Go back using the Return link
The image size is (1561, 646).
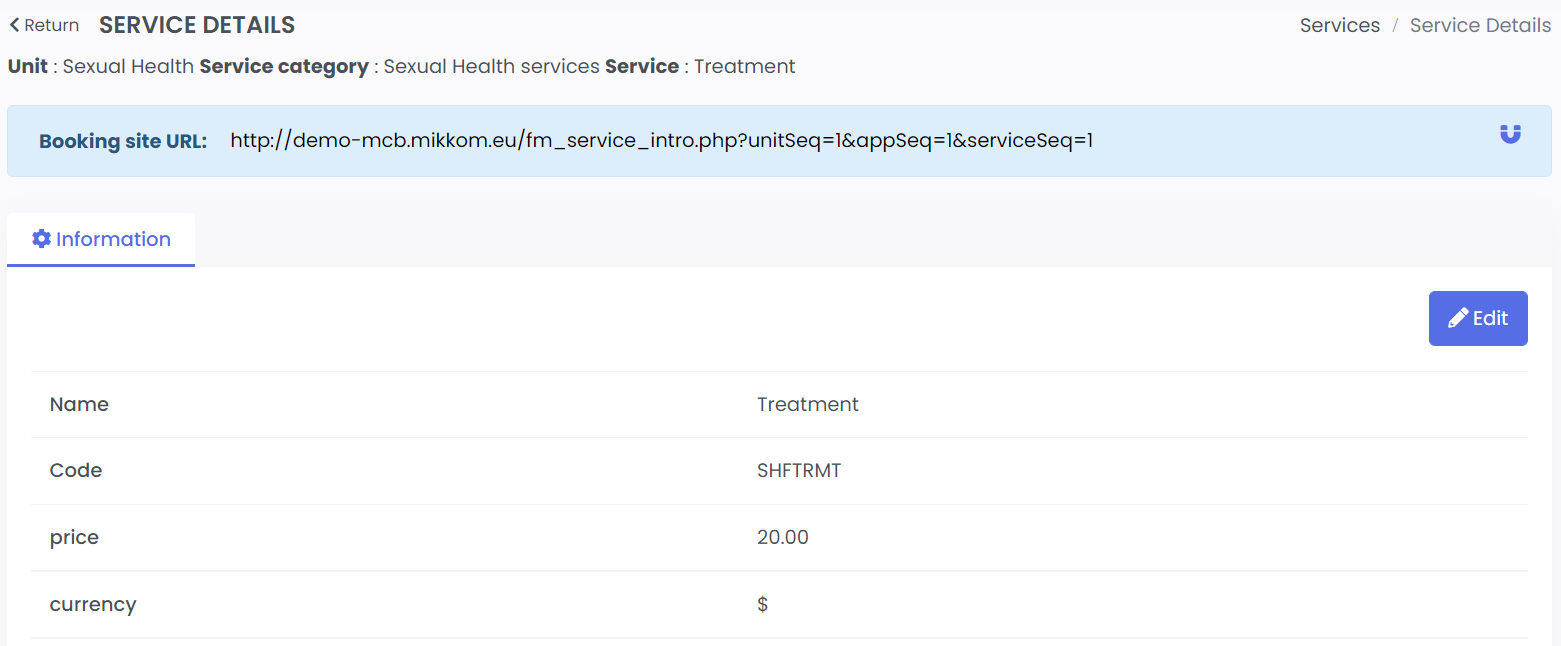50,25
